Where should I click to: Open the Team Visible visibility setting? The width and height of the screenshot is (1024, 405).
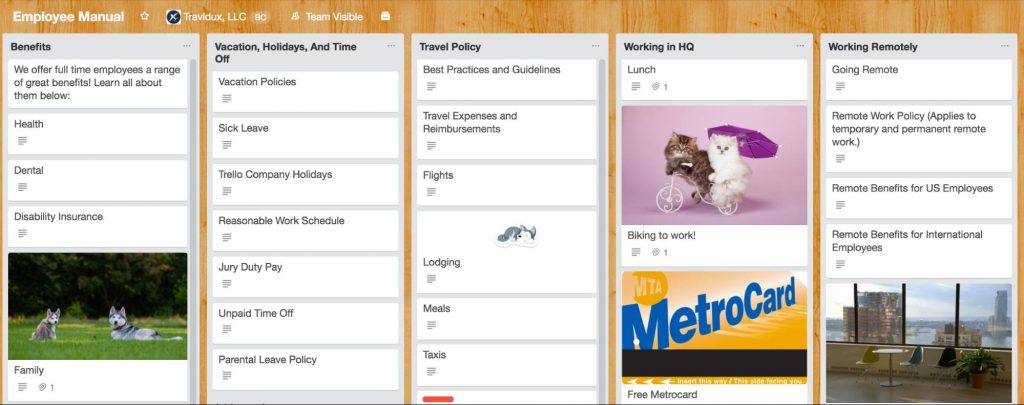pos(327,17)
